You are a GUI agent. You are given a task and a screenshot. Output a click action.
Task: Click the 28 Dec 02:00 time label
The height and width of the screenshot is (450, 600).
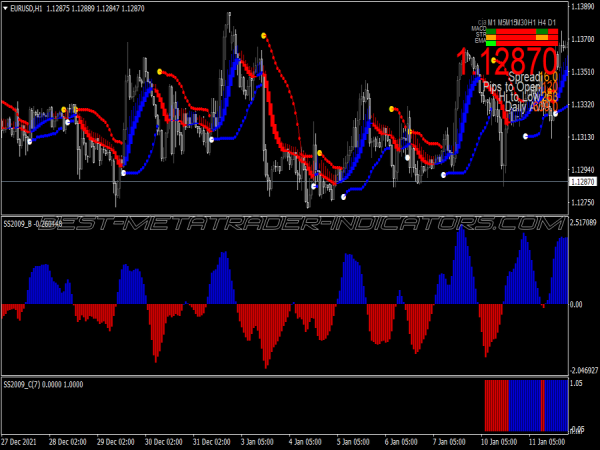click(x=68, y=442)
